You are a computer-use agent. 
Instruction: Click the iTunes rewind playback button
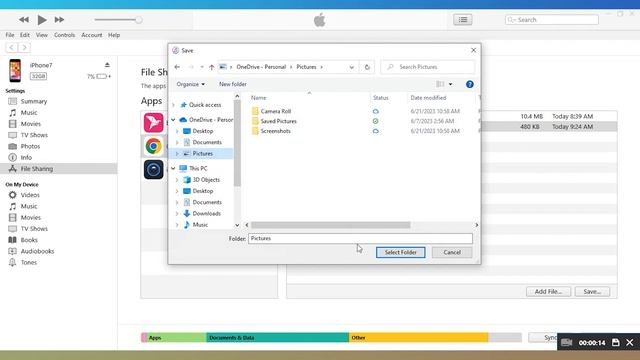tap(24, 20)
